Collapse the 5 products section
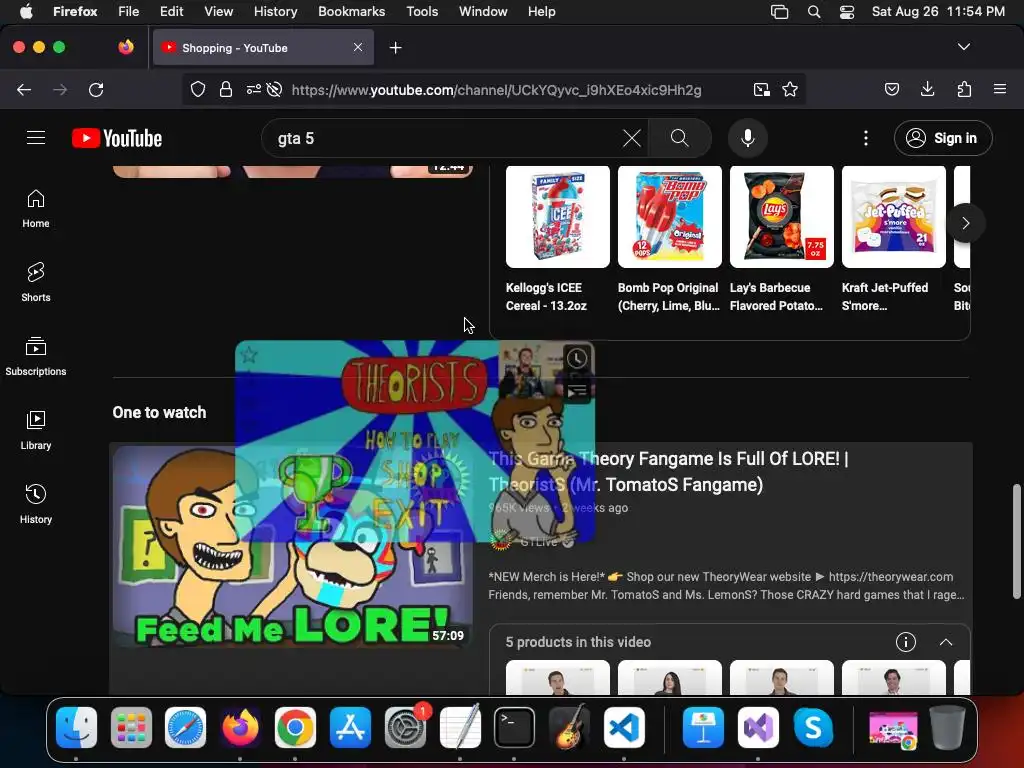This screenshot has width=1024, height=768. pos(946,642)
